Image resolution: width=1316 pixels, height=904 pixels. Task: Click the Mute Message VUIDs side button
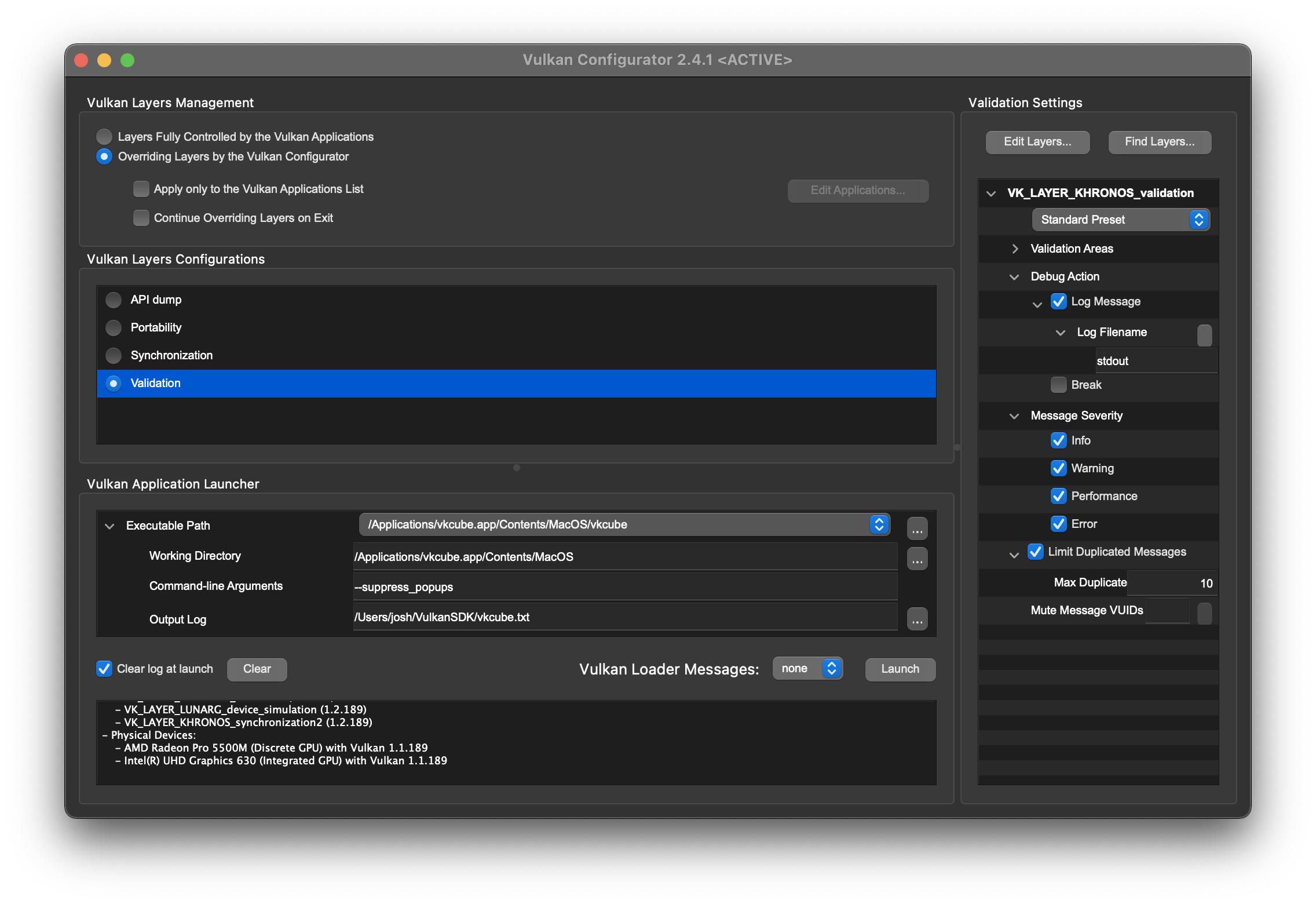tap(1204, 613)
